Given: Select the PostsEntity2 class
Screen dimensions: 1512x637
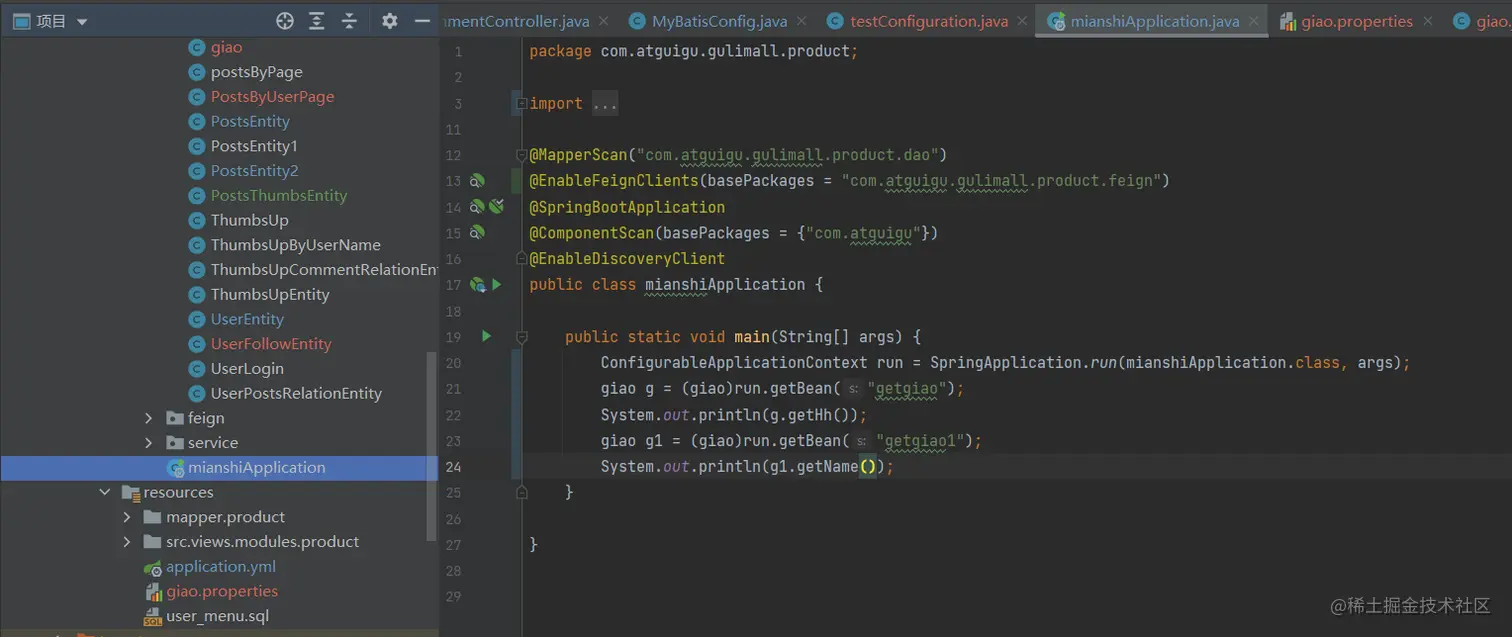Looking at the screenshot, I should [254, 171].
